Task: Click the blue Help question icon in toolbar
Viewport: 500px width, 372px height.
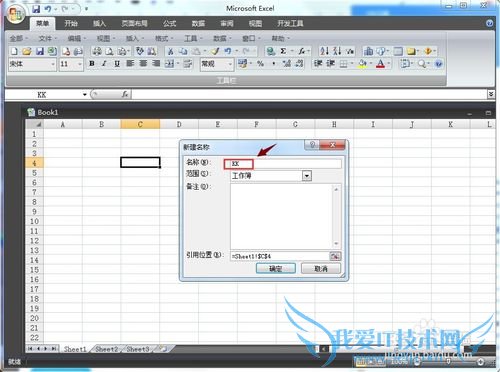Action: (439, 64)
